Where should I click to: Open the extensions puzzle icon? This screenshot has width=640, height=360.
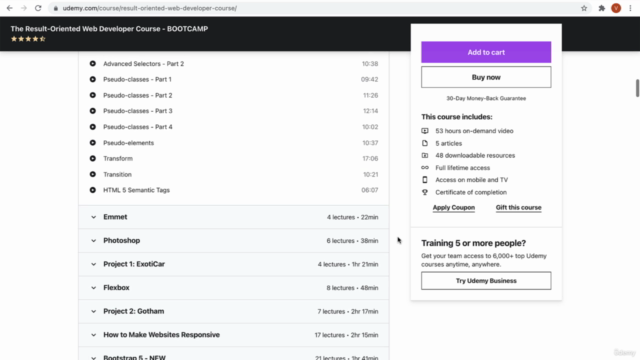tap(602, 8)
